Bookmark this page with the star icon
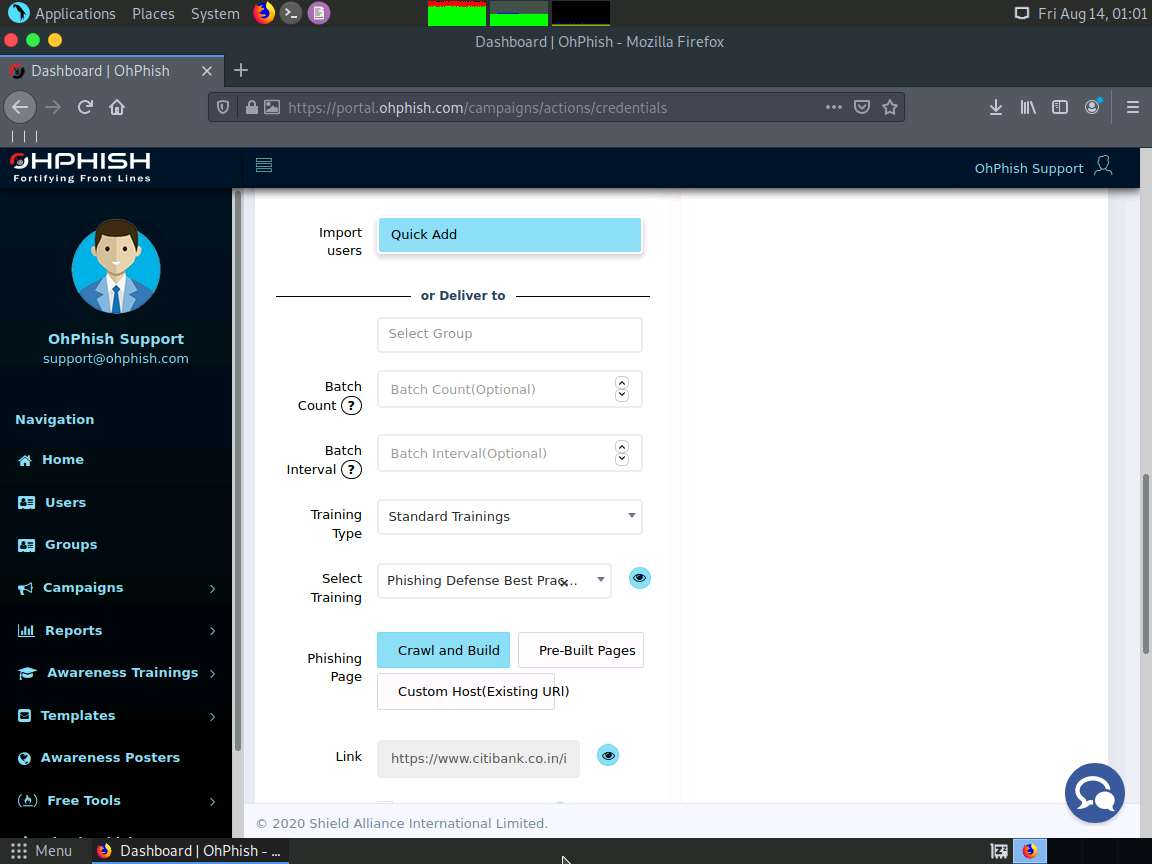 tap(890, 107)
